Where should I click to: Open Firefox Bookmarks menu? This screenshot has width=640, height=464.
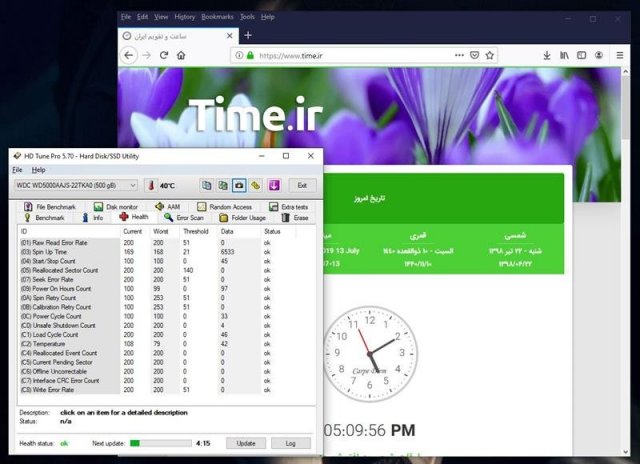[x=217, y=17]
